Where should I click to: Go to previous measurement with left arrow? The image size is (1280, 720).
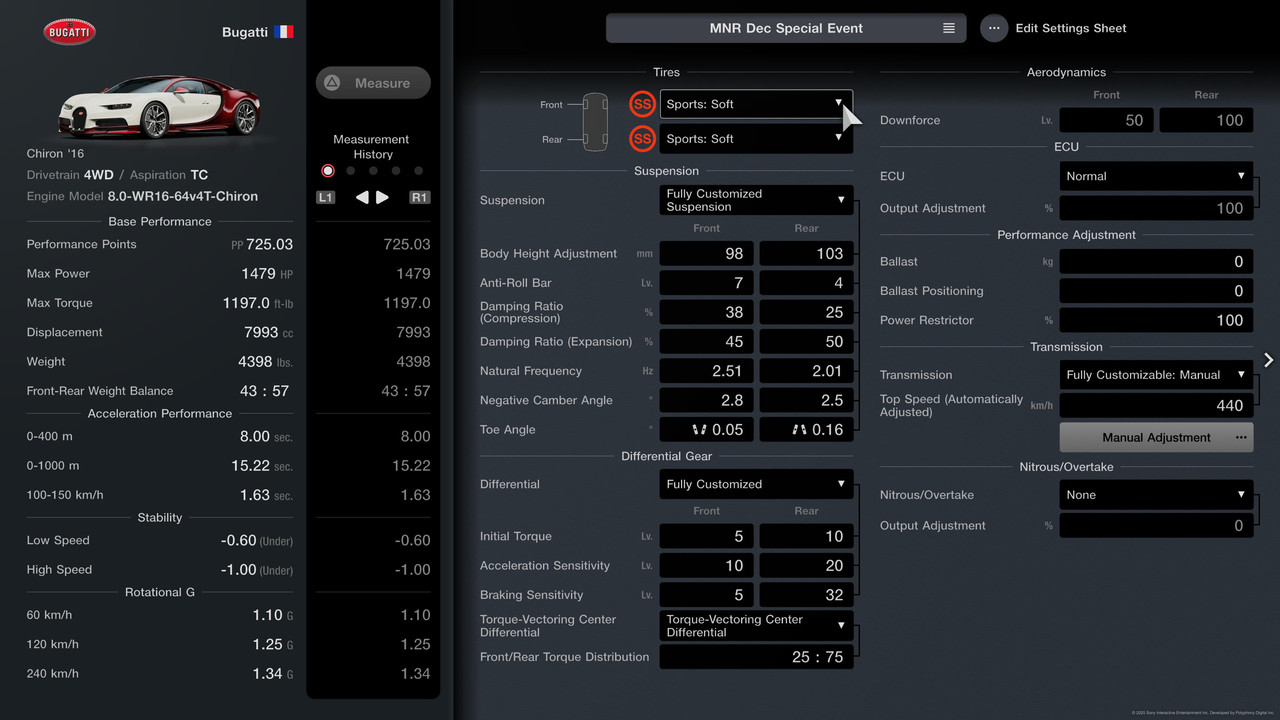(362, 198)
